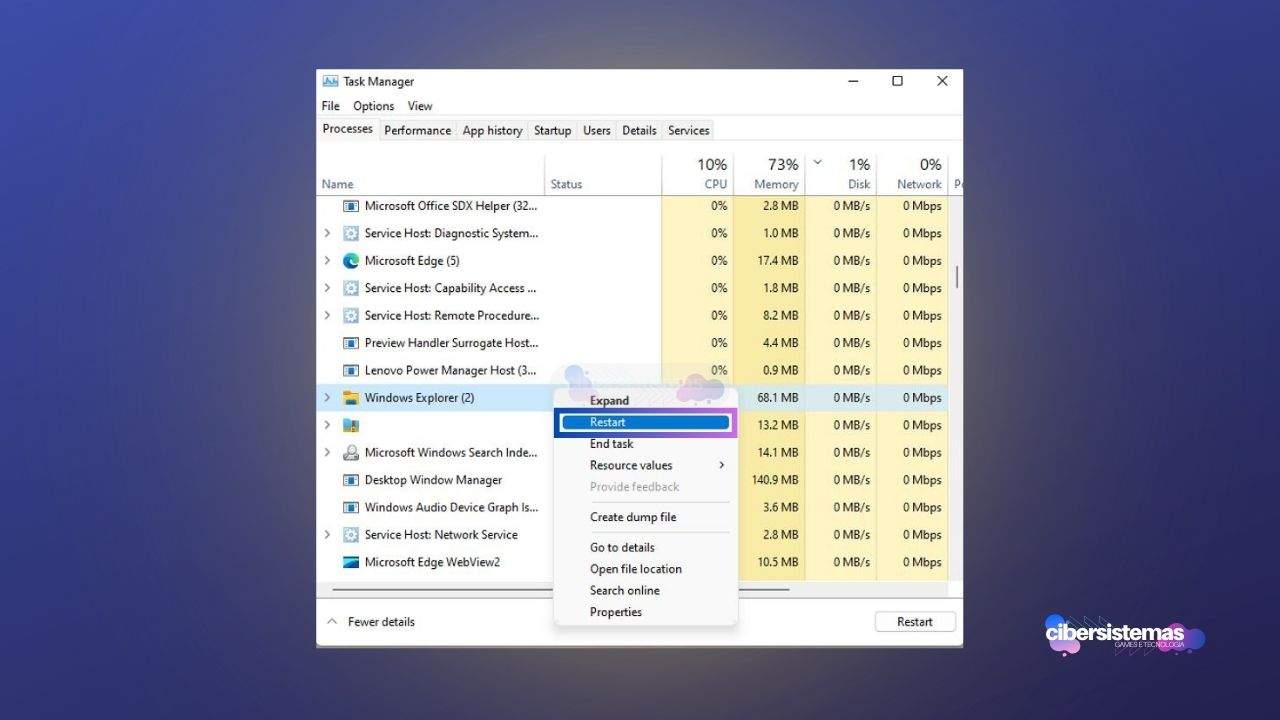Open the Options menu
Screen dimensions: 1280x720
(373, 106)
